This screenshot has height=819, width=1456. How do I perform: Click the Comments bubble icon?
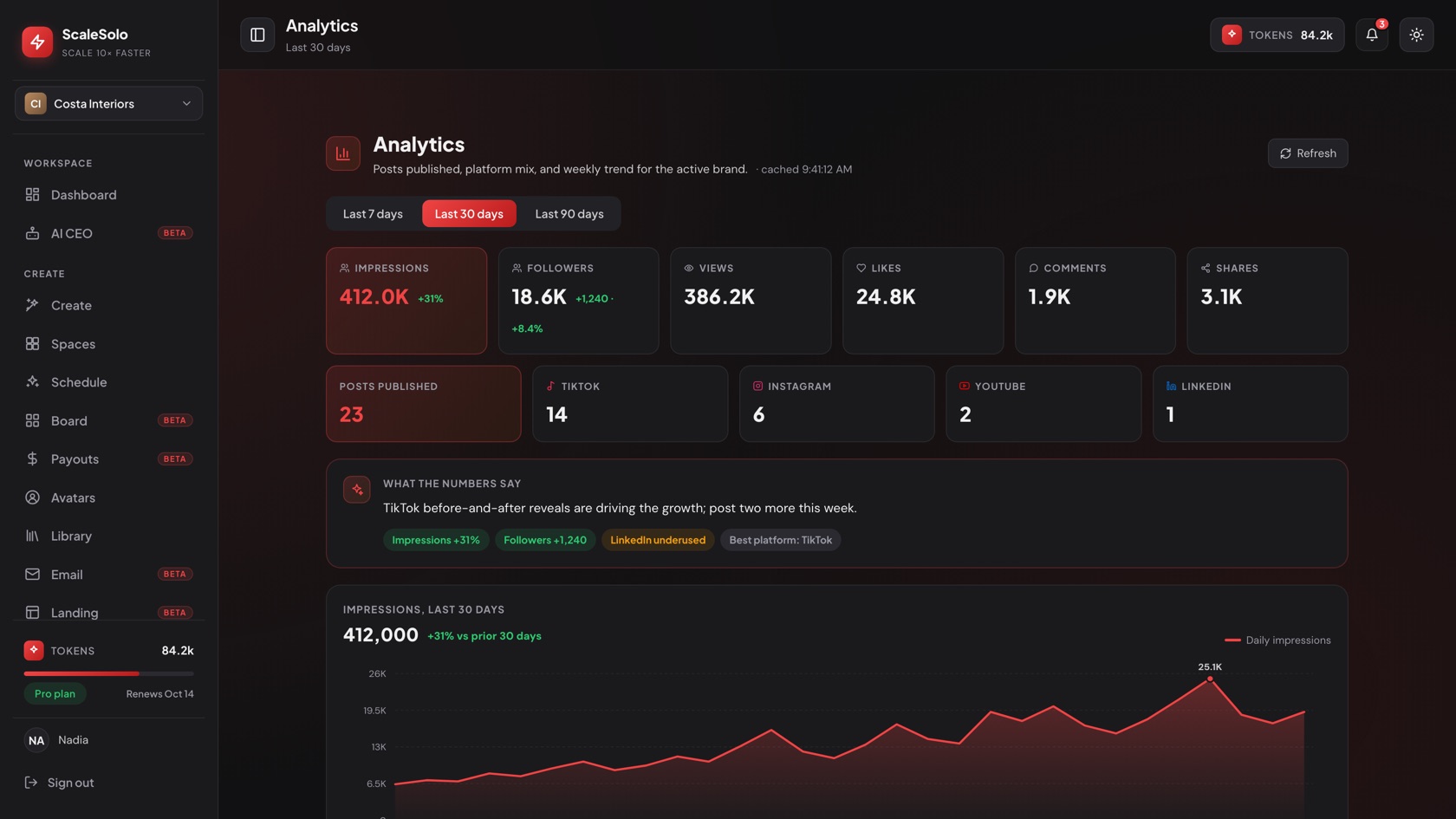[x=1033, y=268]
